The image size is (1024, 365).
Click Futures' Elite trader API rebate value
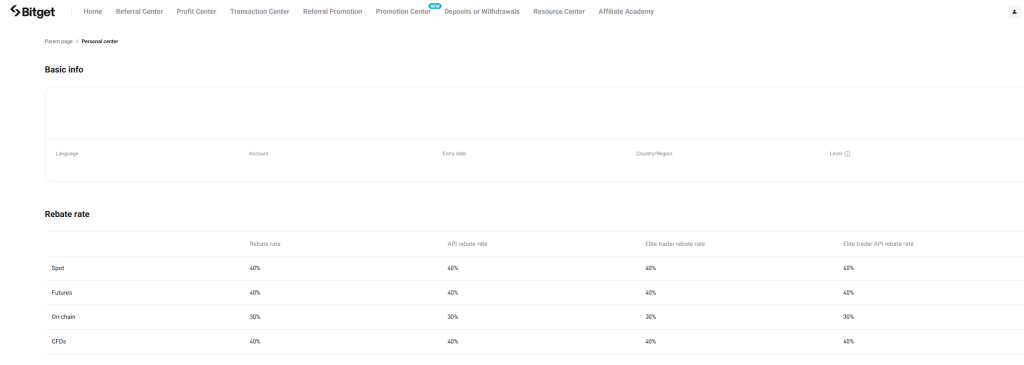(848, 293)
